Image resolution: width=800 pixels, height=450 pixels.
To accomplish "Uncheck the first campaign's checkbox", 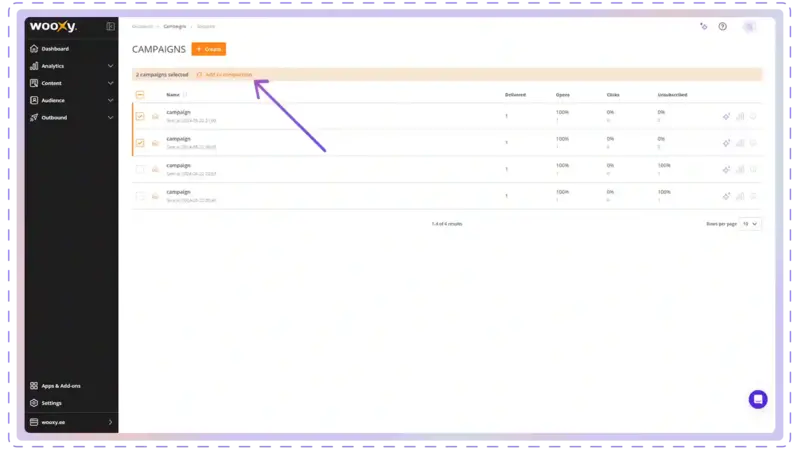I will point(140,116).
